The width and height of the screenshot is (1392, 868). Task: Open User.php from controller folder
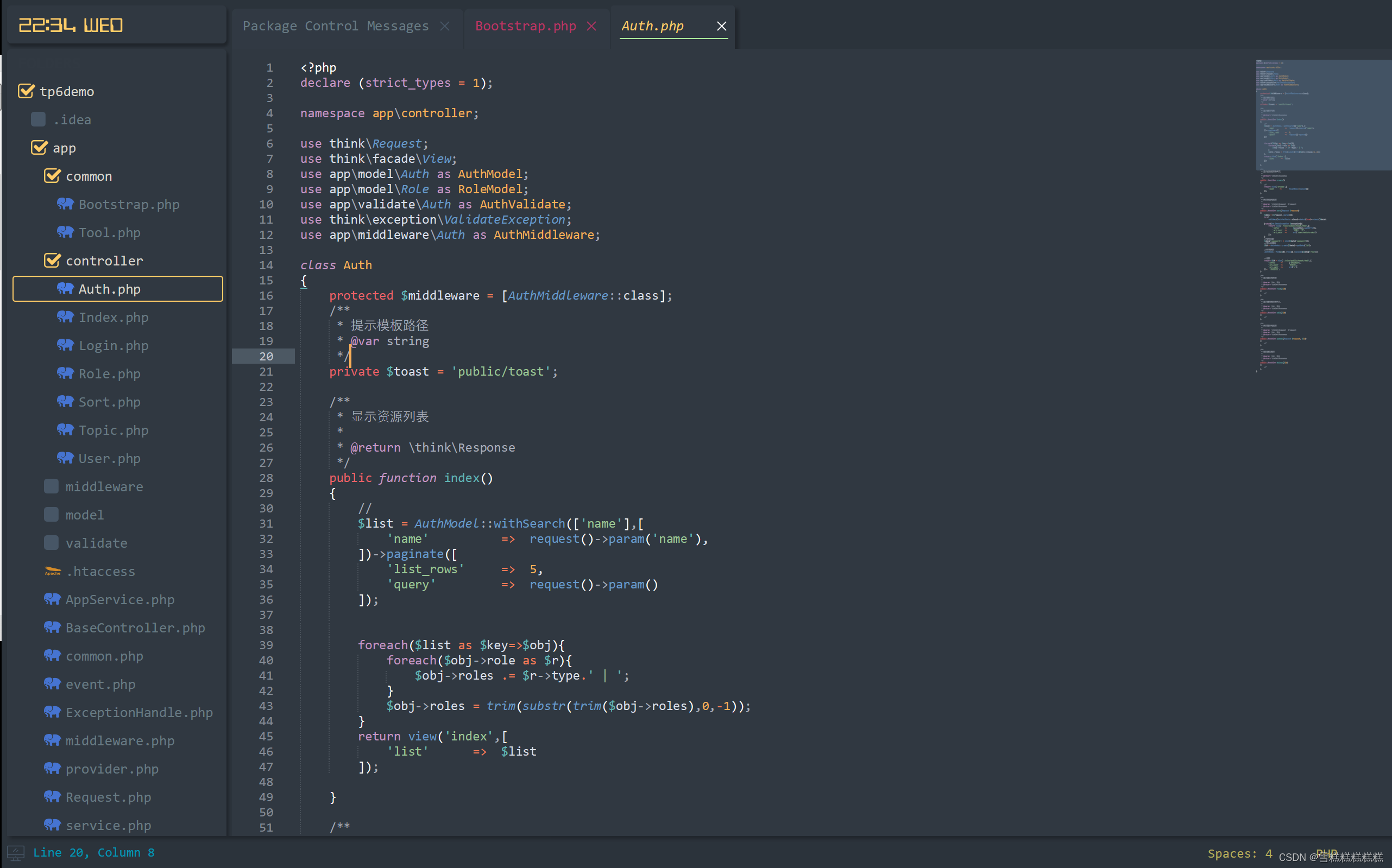pos(109,458)
